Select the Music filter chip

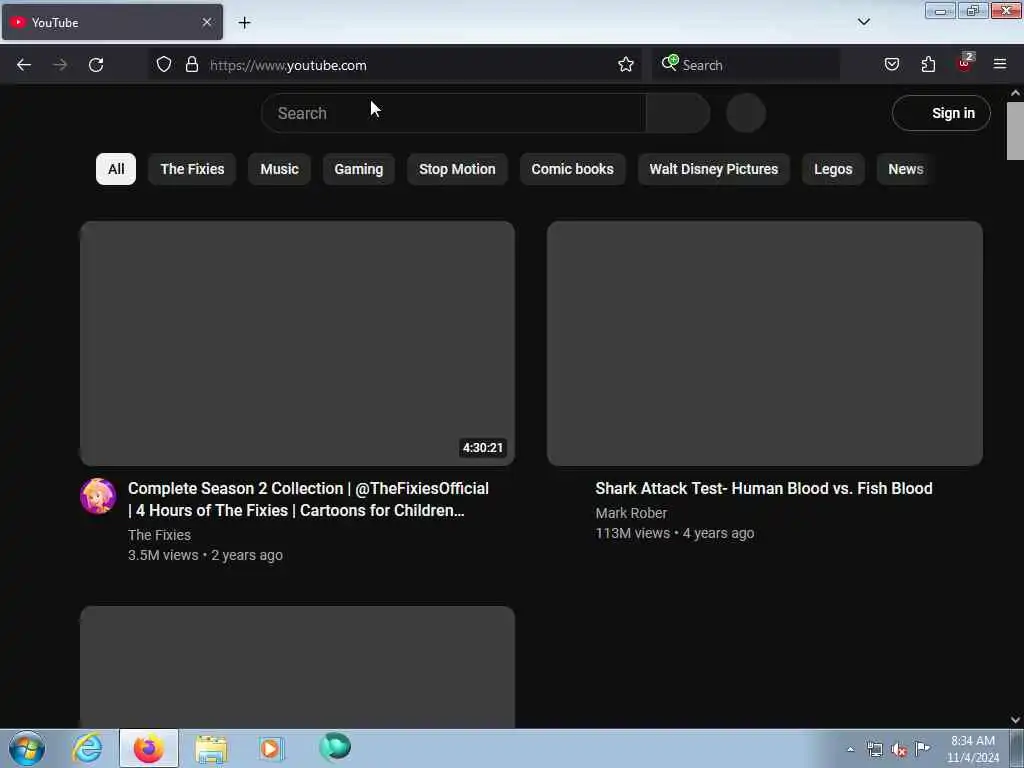pos(280,169)
